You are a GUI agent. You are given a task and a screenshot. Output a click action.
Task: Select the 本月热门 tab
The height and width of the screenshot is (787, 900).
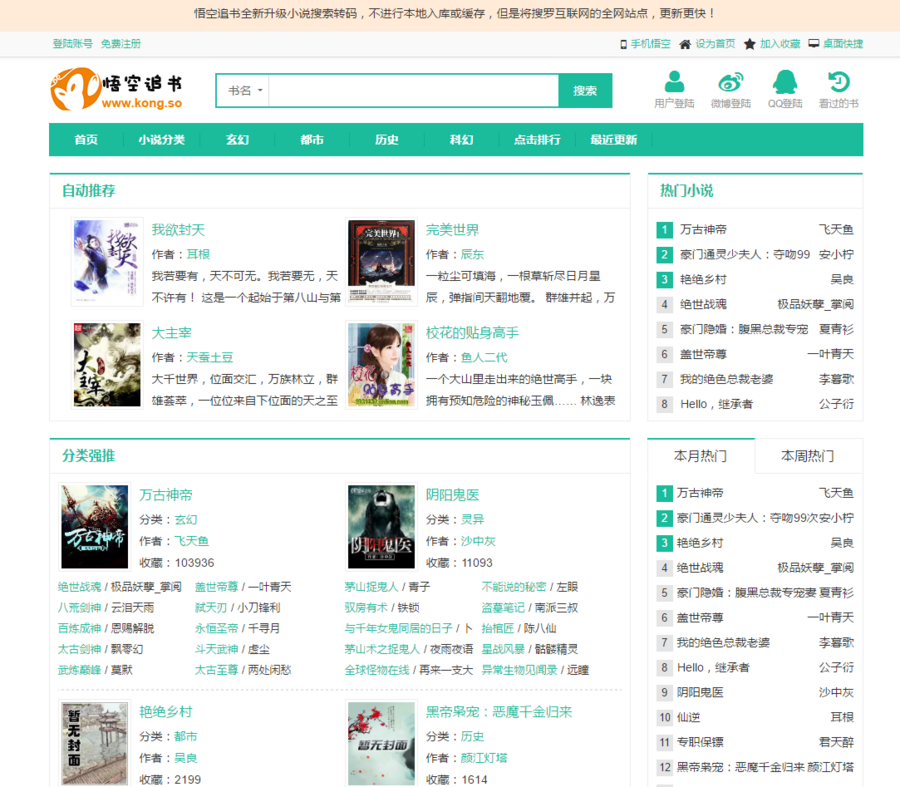pos(700,456)
